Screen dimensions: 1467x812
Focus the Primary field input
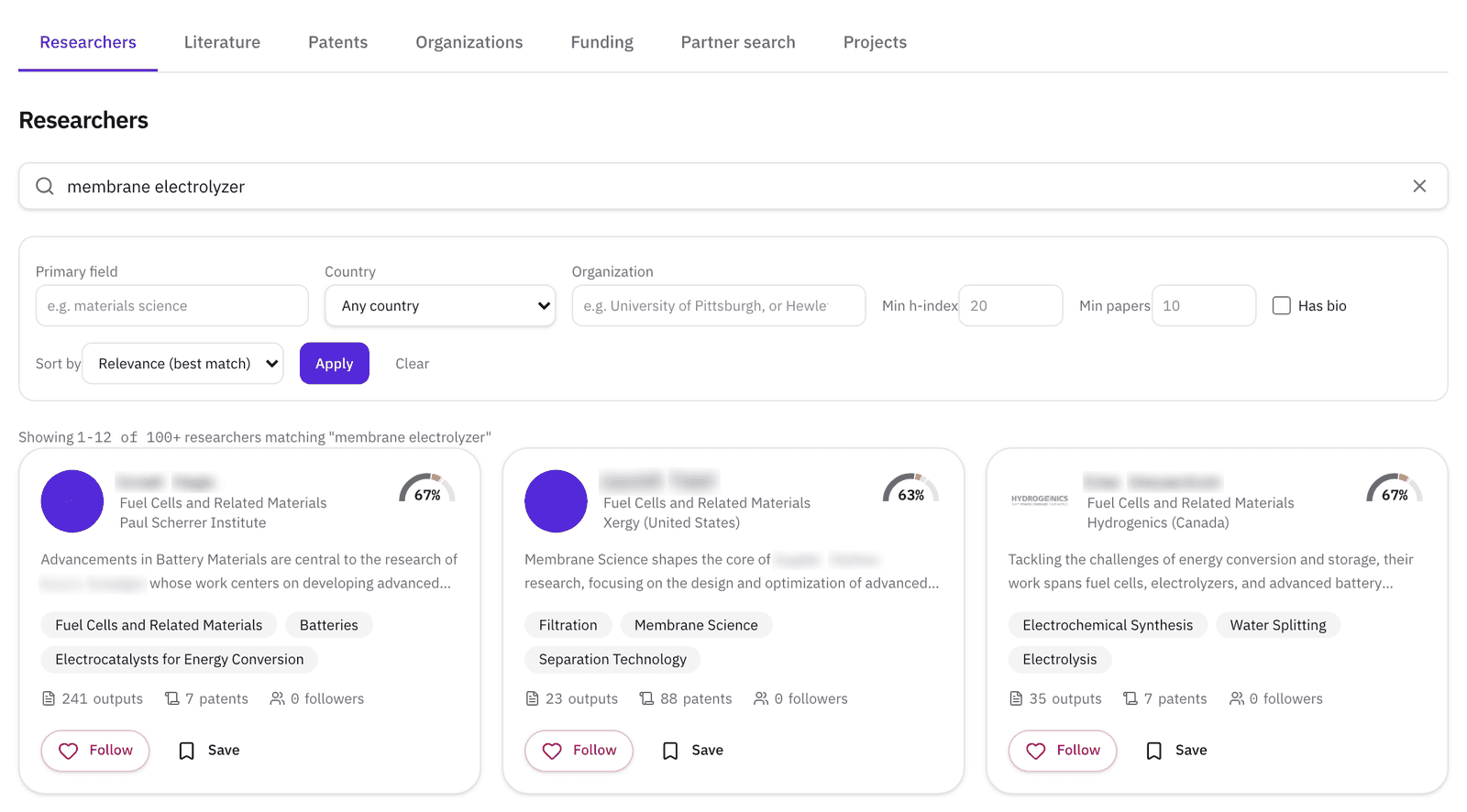[x=172, y=305]
